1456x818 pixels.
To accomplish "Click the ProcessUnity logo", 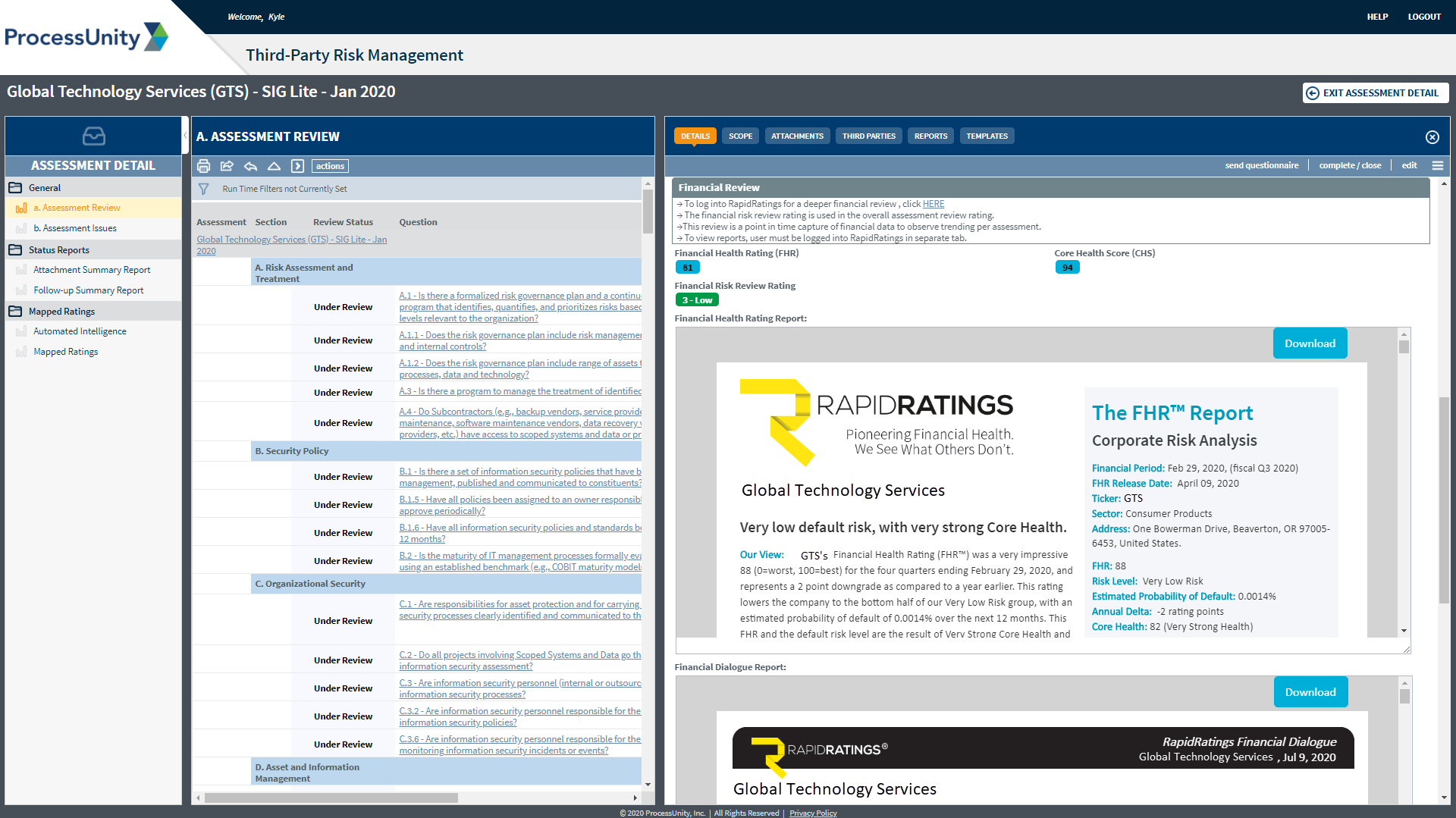I will click(86, 37).
